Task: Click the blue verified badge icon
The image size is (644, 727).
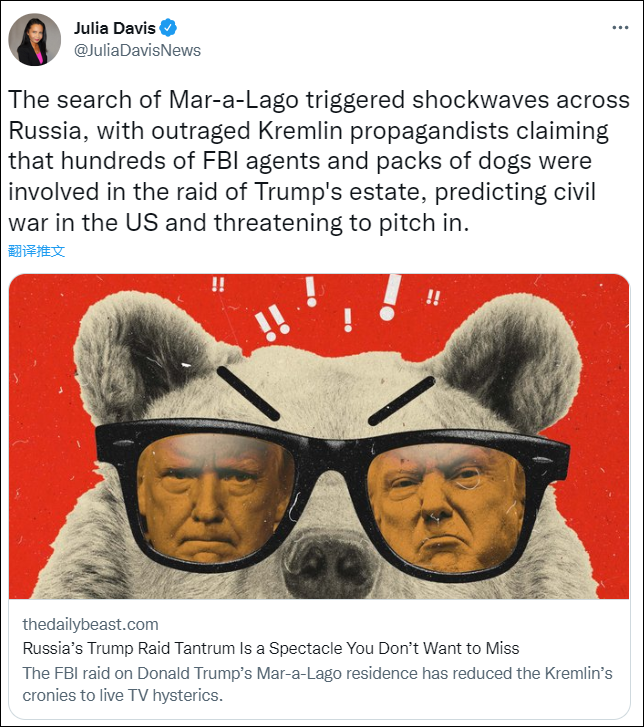Action: tap(168, 28)
